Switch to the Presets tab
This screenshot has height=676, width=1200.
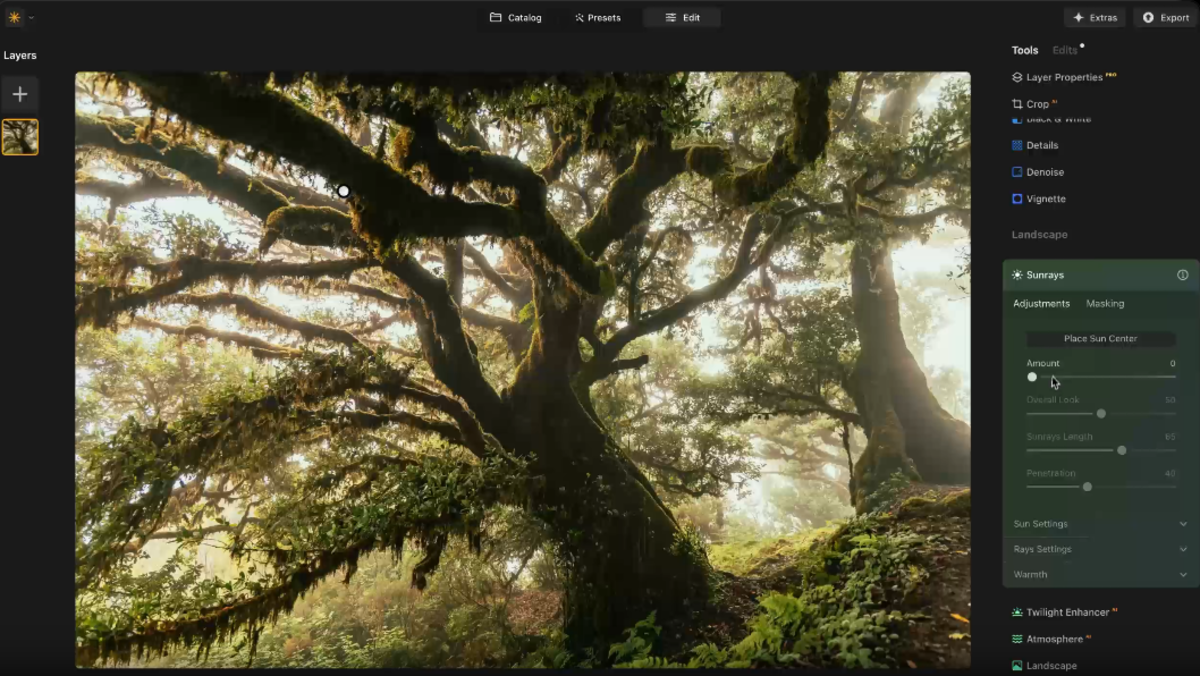click(x=597, y=17)
